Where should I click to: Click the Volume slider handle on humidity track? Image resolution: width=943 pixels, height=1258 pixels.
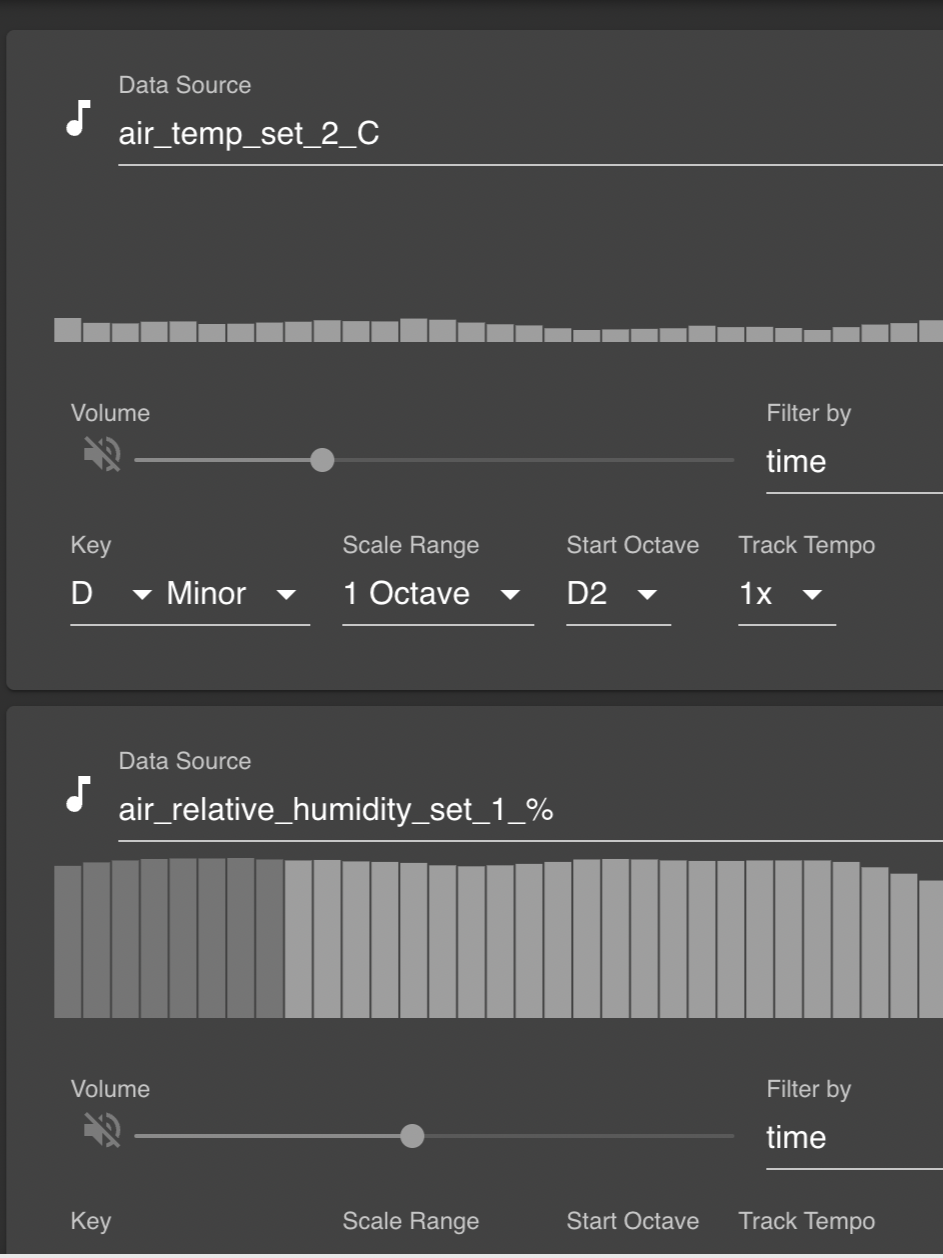411,1136
